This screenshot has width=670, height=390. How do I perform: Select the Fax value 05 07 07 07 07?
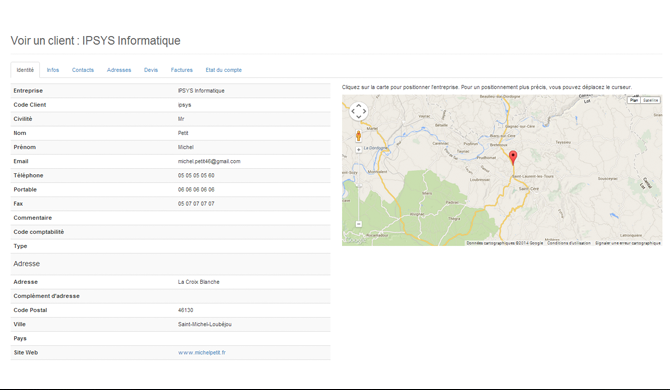[x=196, y=204]
